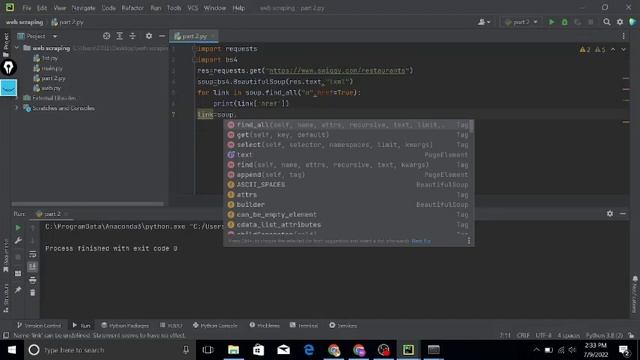Open run configuration wrench in Run panel
Image resolution: width=640 pixels, height=360 pixels.
point(18,240)
